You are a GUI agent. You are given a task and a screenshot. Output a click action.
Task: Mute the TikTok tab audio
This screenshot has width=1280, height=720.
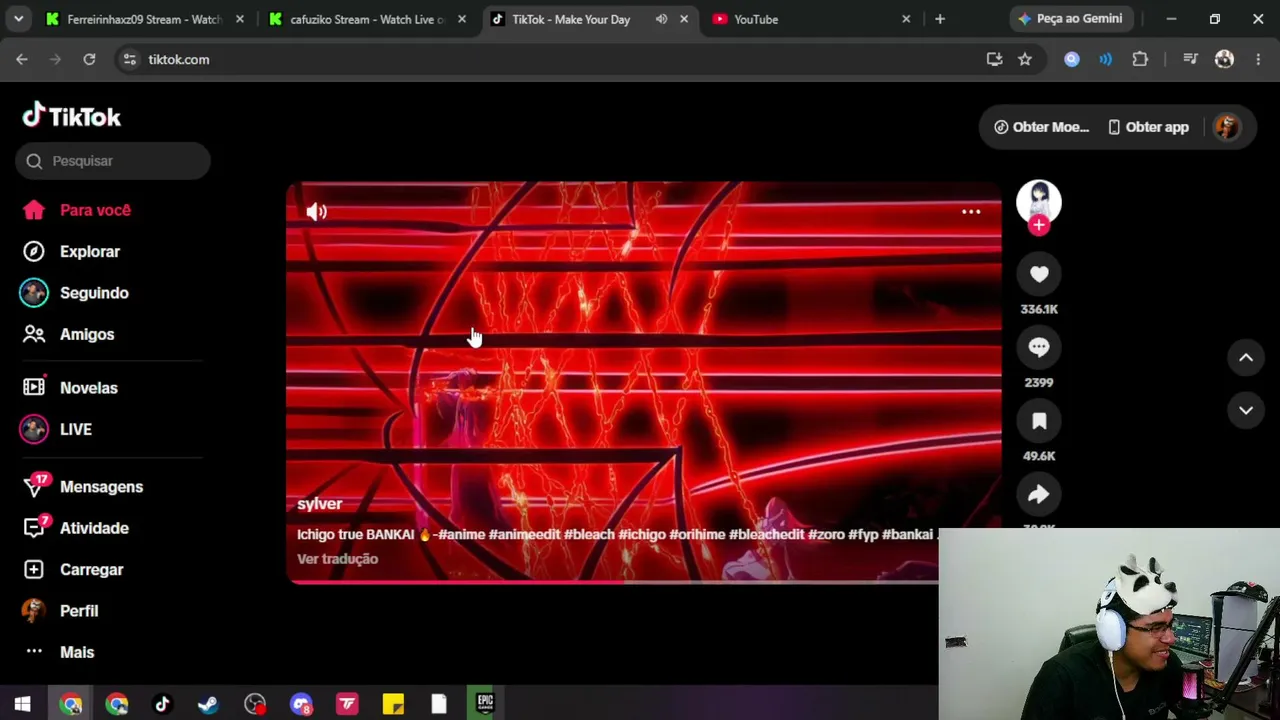661,19
